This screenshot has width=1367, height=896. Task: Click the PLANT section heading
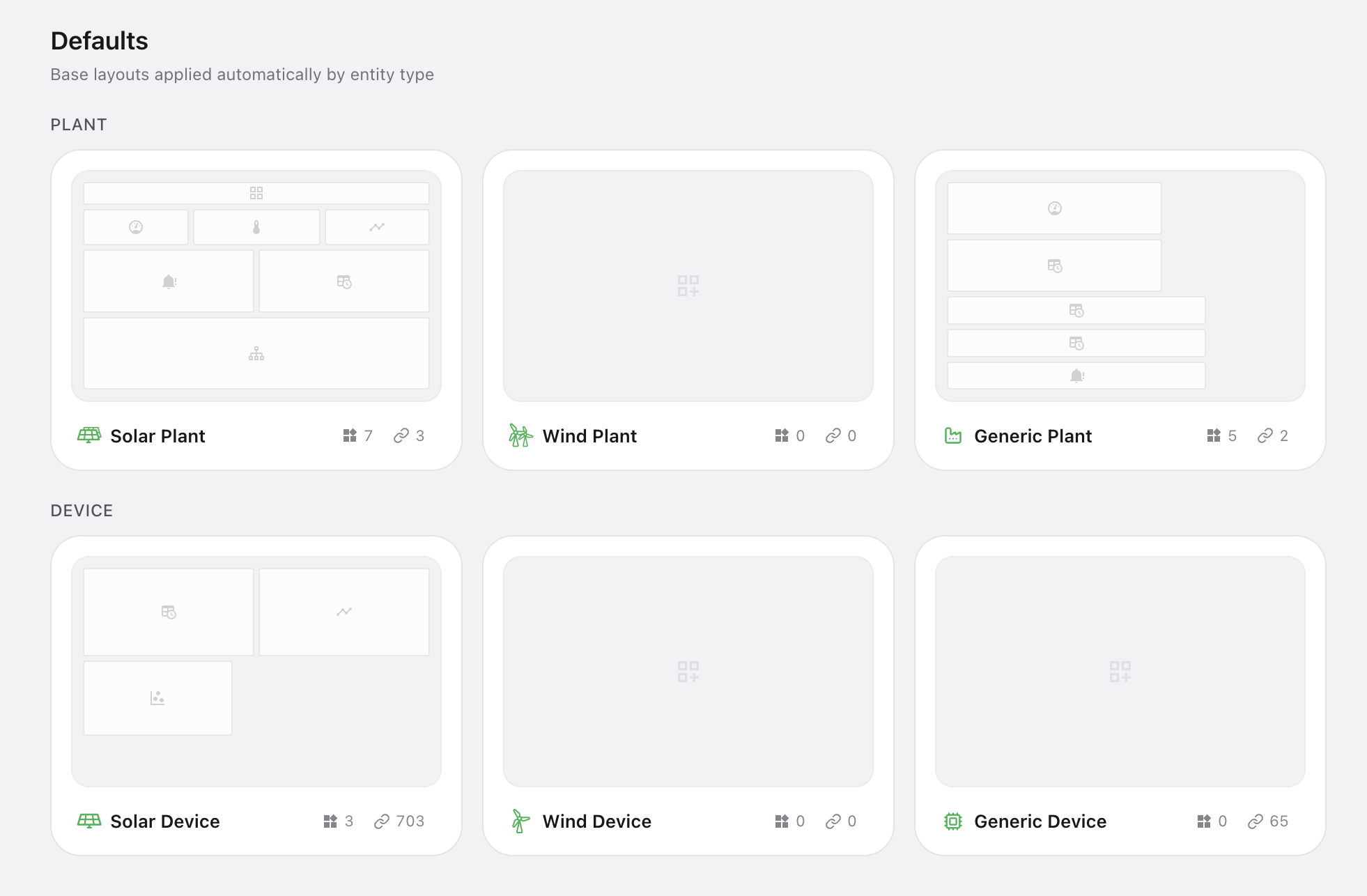79,125
